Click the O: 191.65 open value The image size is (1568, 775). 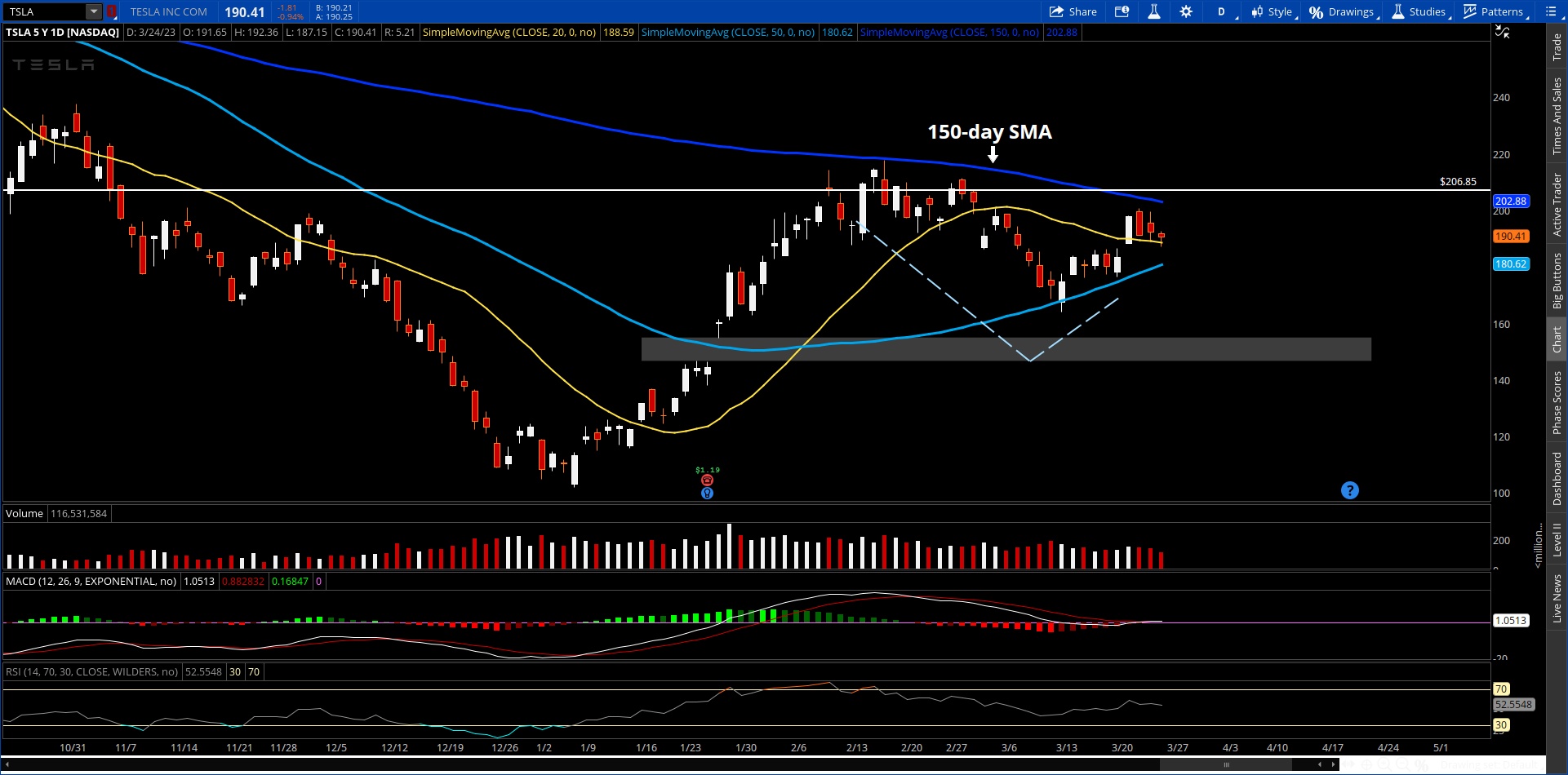pyautogui.click(x=204, y=33)
